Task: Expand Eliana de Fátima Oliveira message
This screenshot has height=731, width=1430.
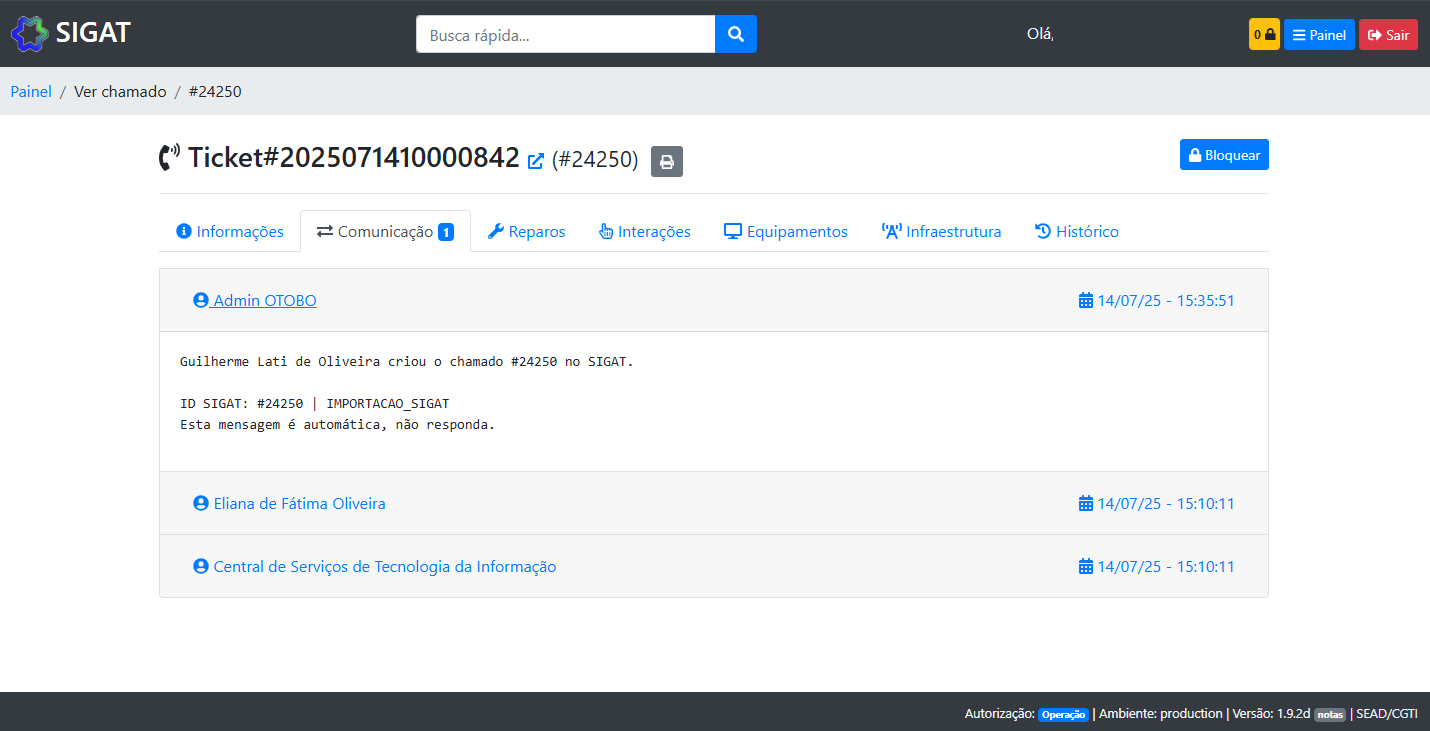Action: coord(299,503)
